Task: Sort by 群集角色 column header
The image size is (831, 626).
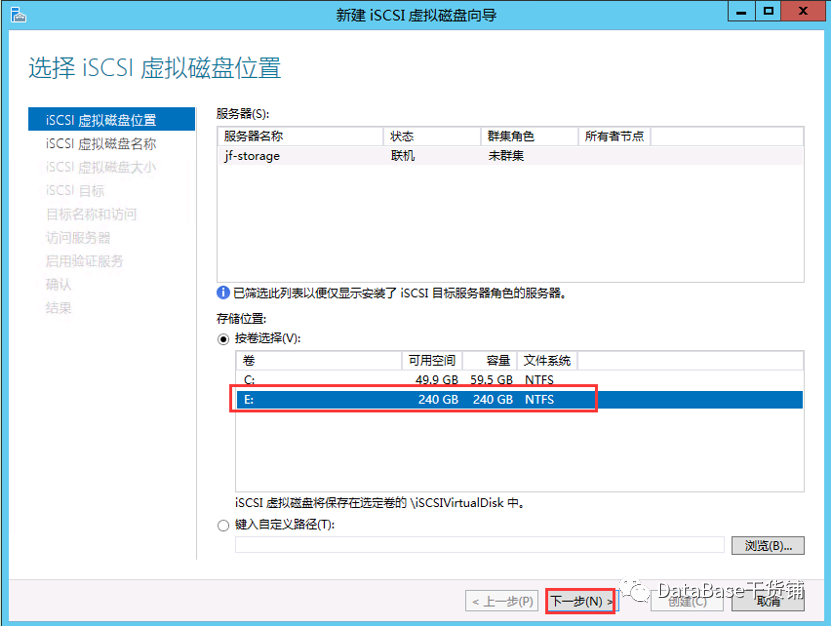Action: click(x=529, y=136)
